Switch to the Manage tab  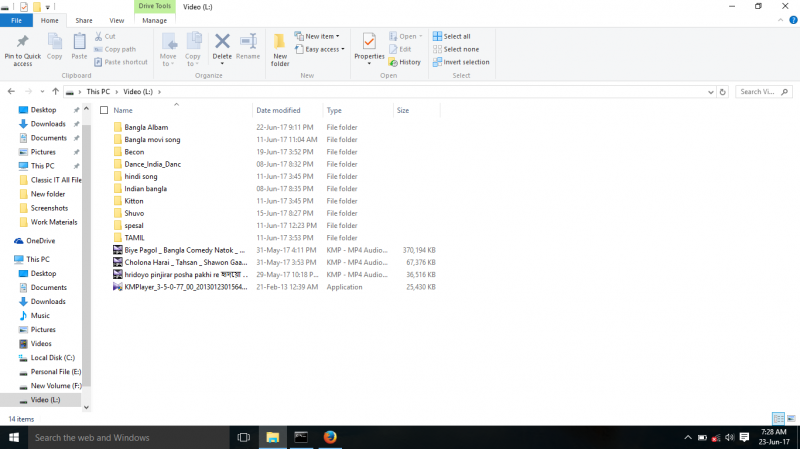click(155, 20)
